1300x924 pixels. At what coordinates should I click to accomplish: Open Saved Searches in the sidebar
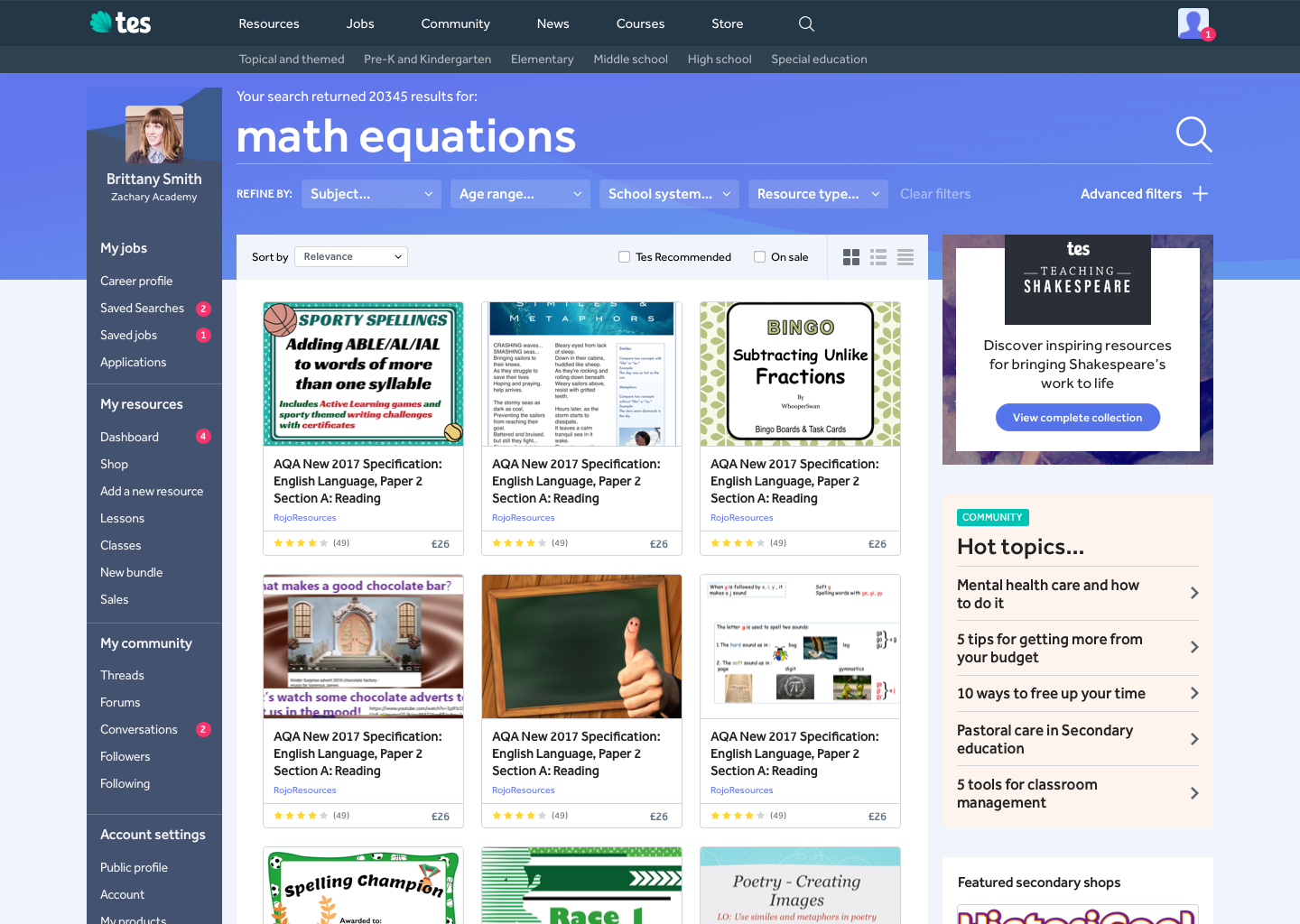click(142, 309)
